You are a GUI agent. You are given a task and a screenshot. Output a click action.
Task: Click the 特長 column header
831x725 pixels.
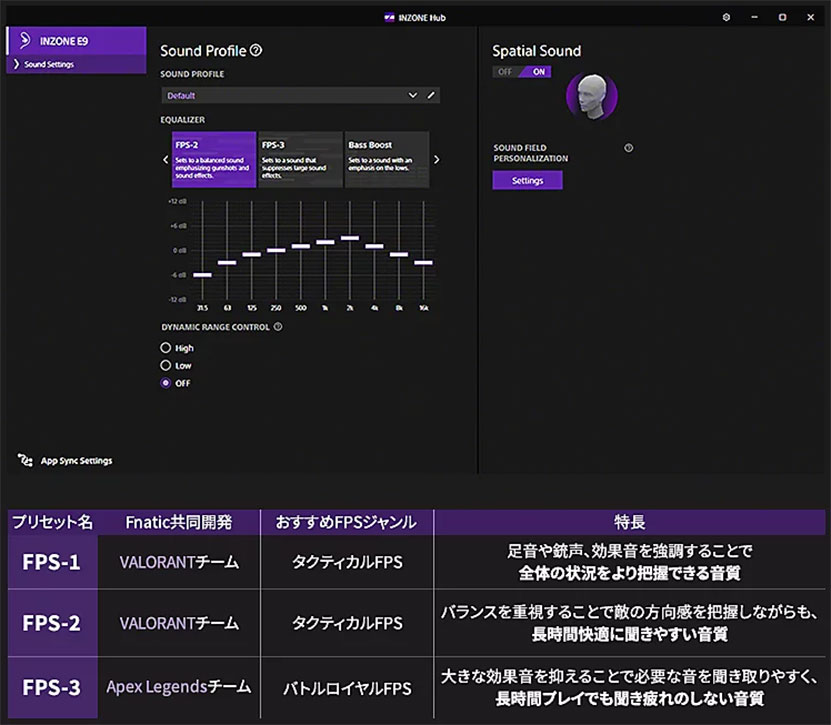coord(630,522)
